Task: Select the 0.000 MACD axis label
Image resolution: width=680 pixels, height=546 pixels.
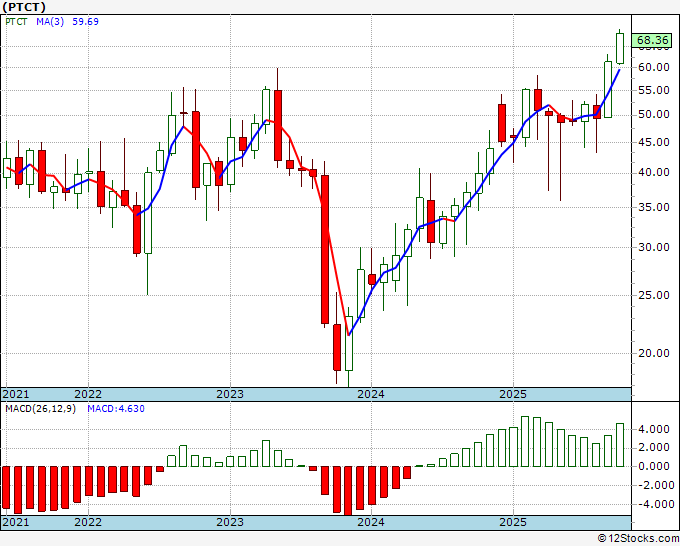Action: tap(656, 467)
